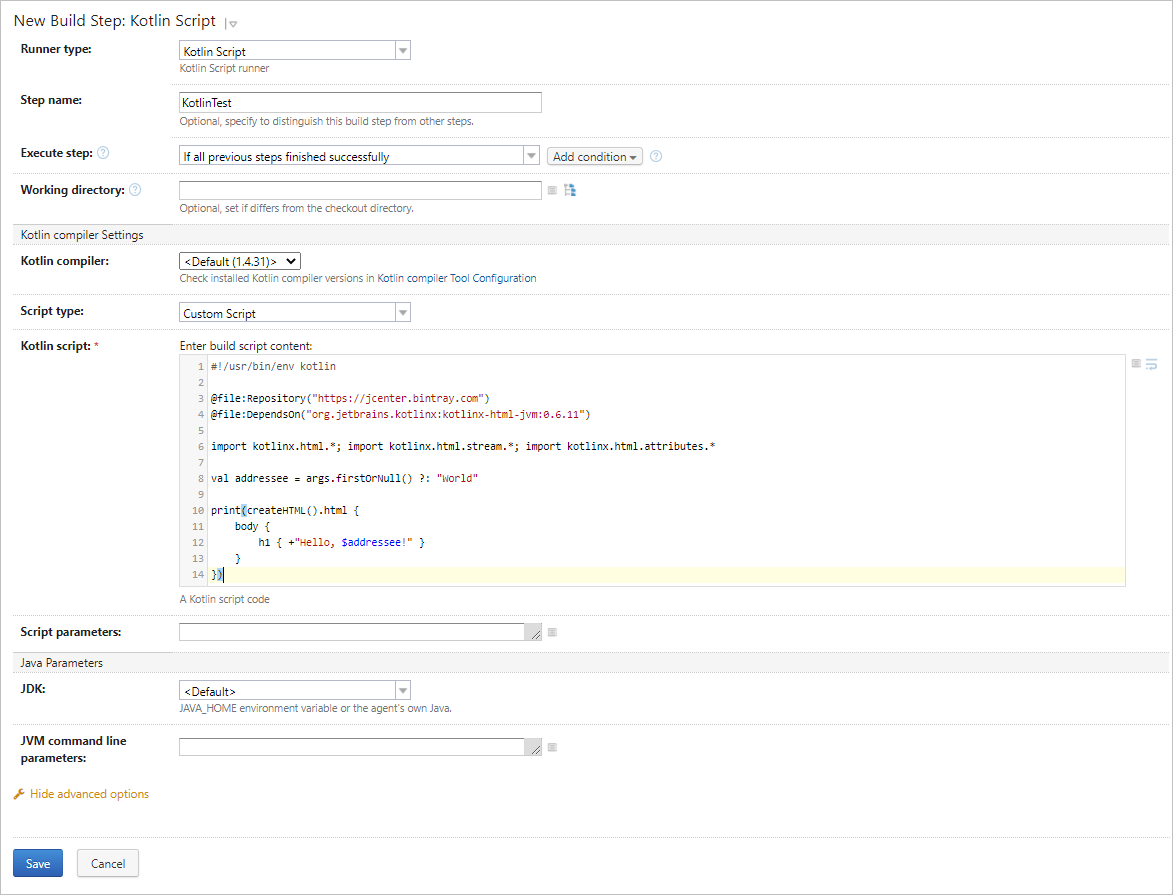Click the 'Kotlin Script runner' description text
Screen dimensions: 1173x895
(x=224, y=69)
